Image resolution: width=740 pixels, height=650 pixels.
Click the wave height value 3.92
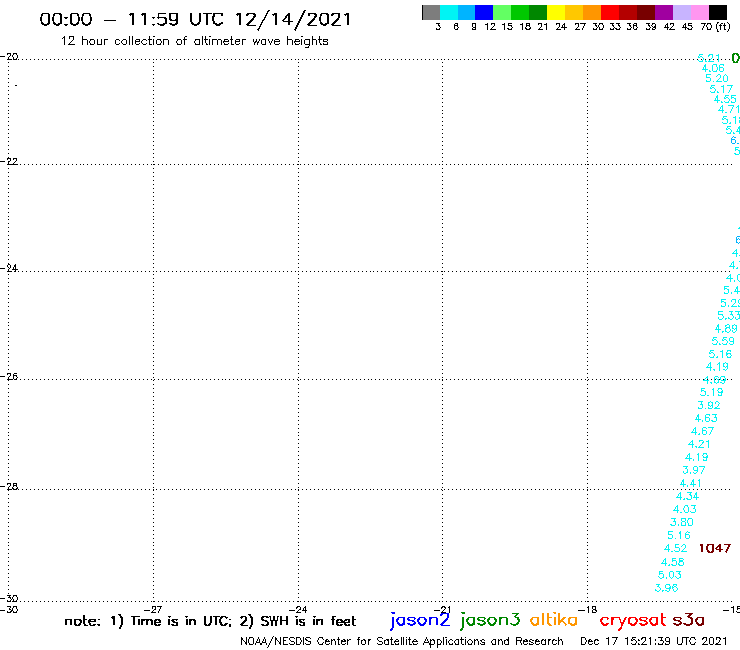tap(709, 405)
